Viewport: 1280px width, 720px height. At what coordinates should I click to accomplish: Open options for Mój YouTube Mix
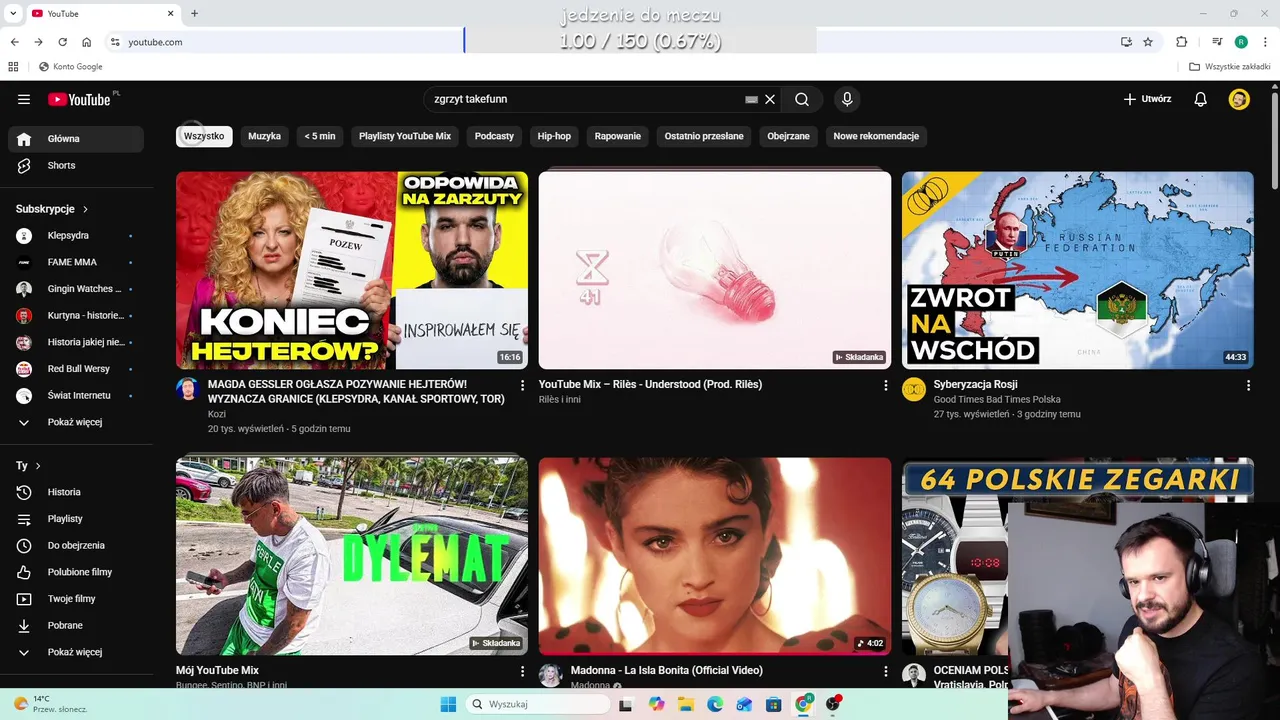[522, 671]
